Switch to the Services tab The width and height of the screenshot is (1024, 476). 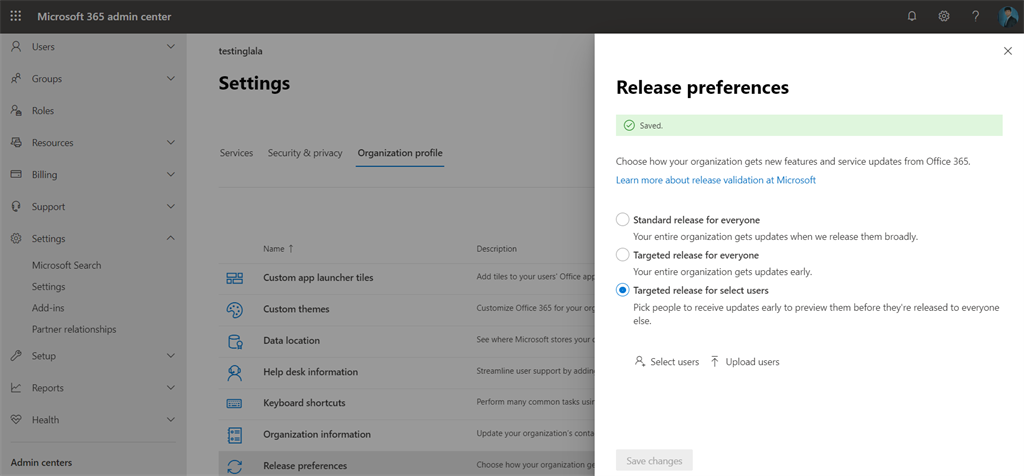(x=236, y=153)
